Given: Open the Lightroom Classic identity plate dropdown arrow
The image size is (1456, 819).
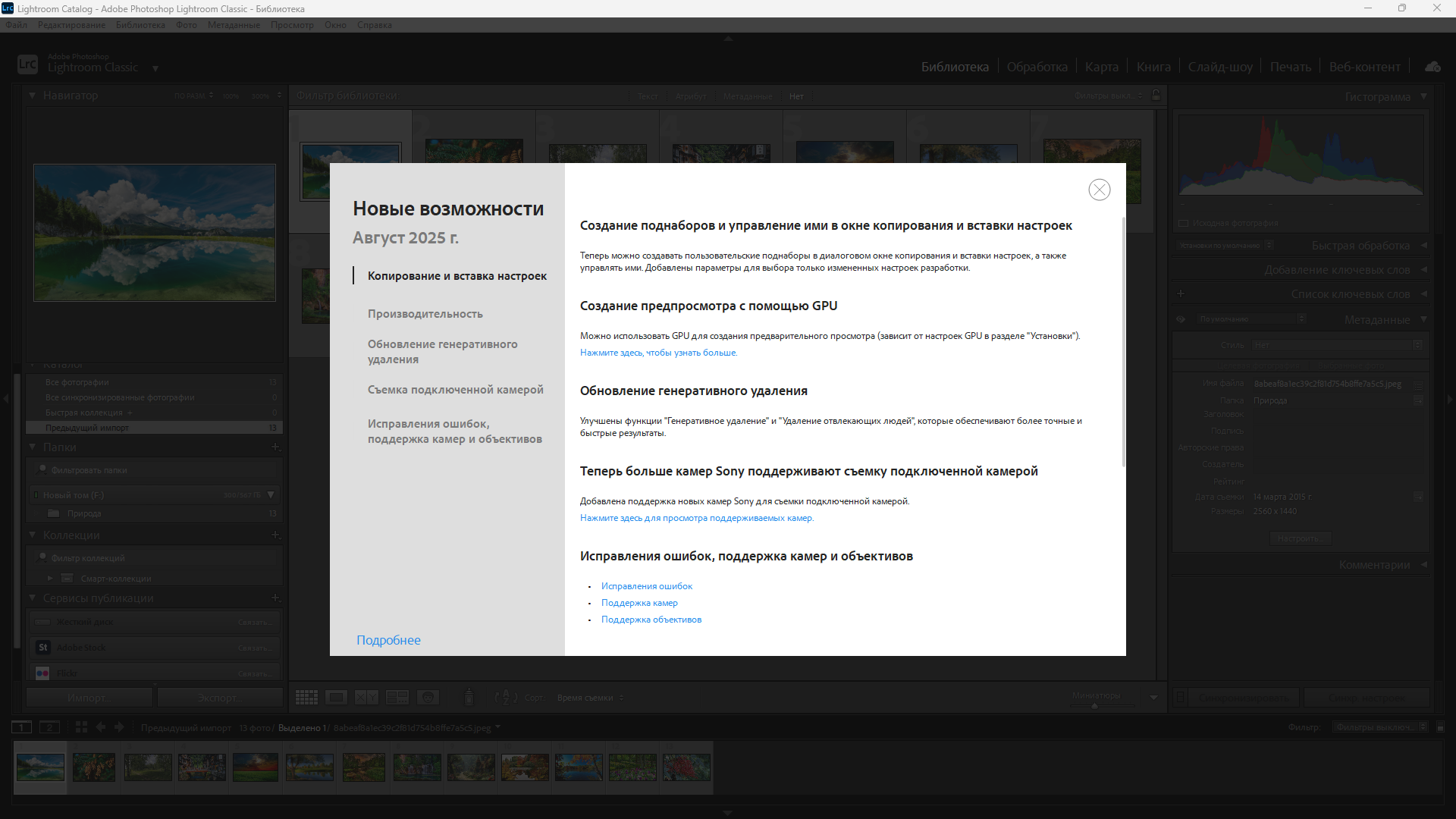Looking at the screenshot, I should click(155, 68).
